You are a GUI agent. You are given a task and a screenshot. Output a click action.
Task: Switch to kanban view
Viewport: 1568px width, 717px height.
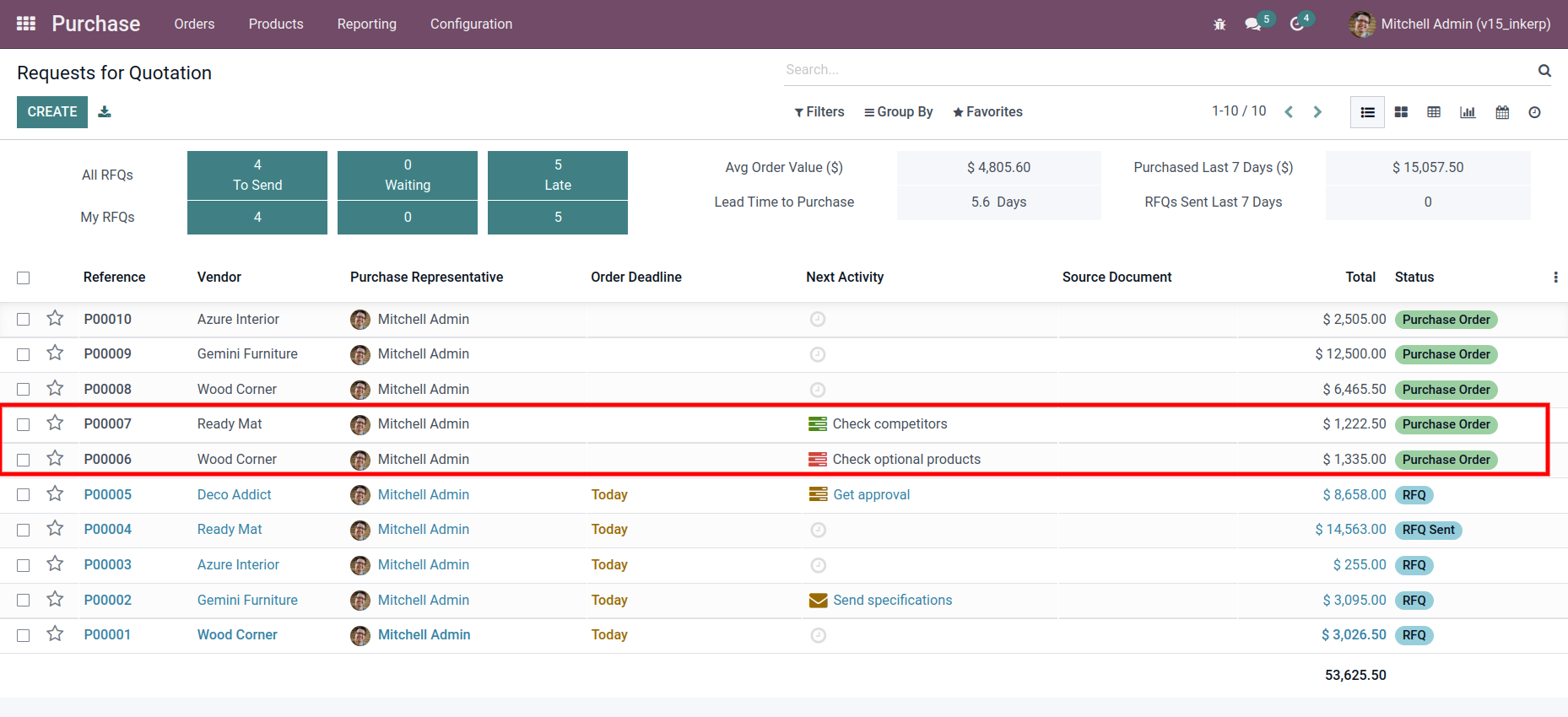click(x=1401, y=112)
